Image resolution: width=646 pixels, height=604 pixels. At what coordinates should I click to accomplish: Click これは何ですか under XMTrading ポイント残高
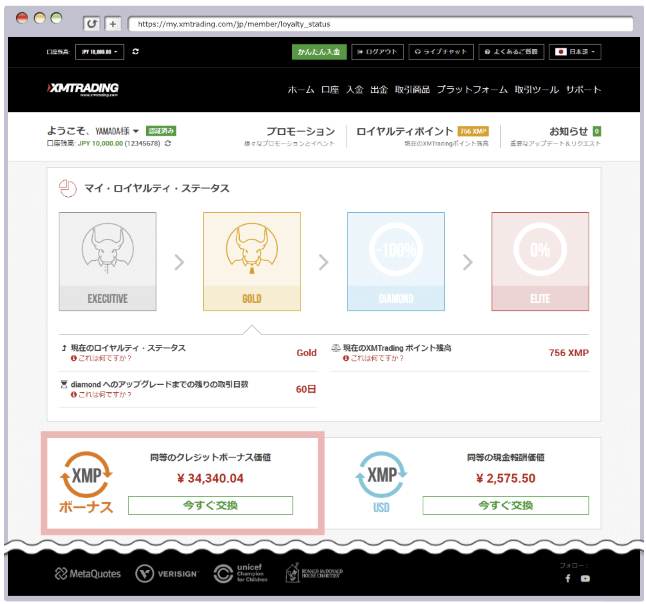point(373,358)
